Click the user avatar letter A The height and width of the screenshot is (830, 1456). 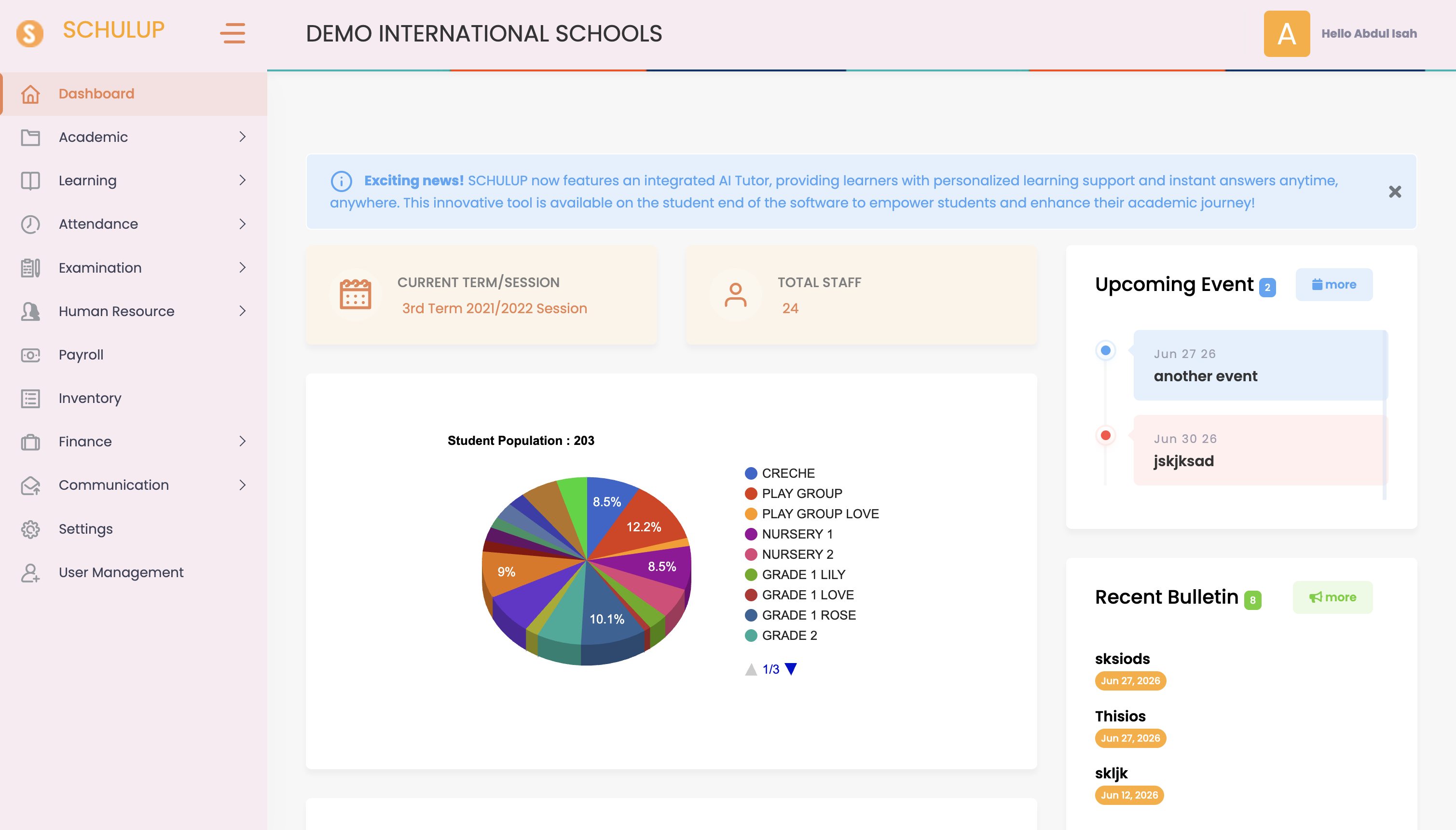click(x=1286, y=34)
